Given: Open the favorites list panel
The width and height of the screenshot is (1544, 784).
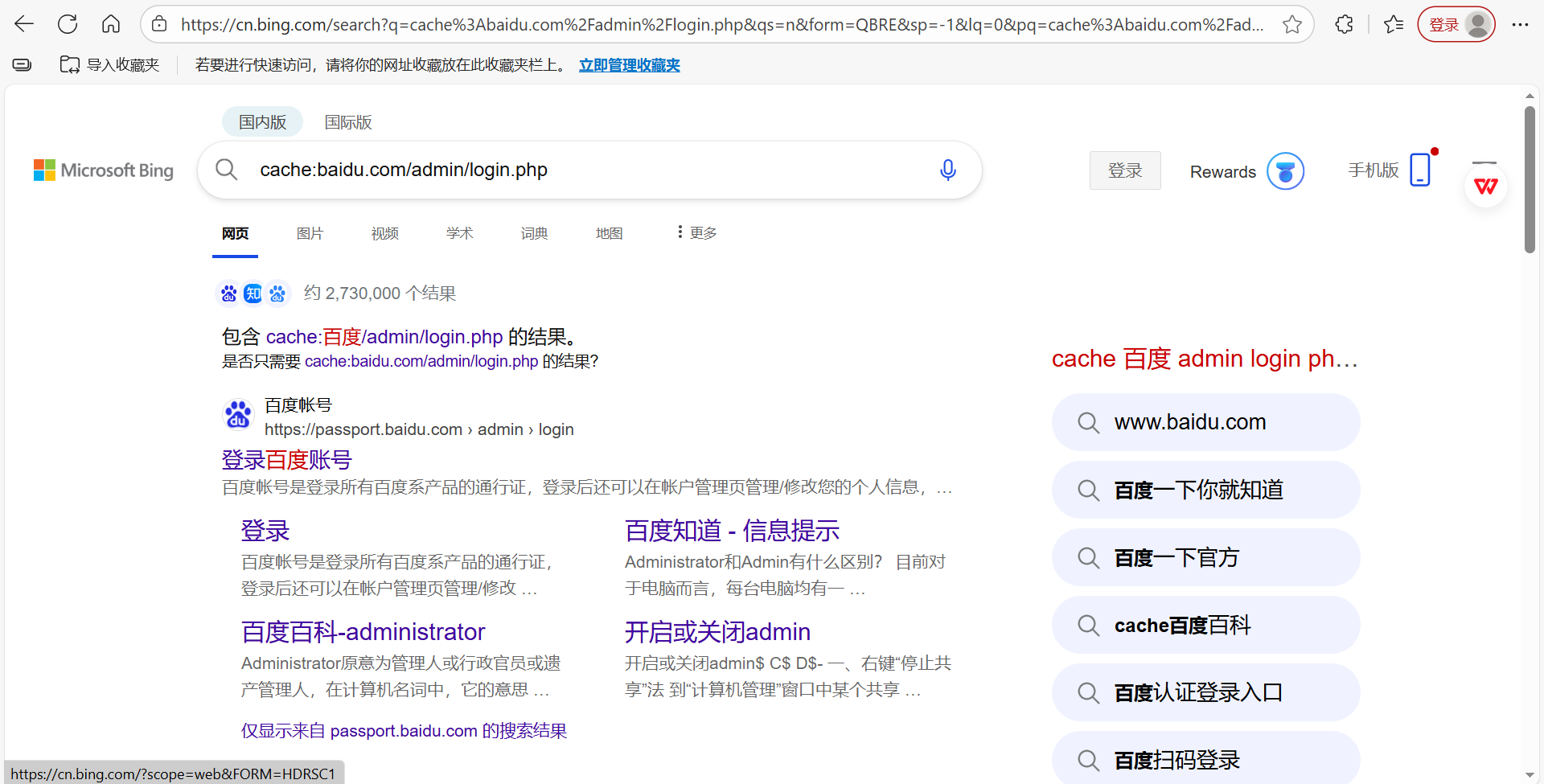Looking at the screenshot, I should (x=1394, y=24).
